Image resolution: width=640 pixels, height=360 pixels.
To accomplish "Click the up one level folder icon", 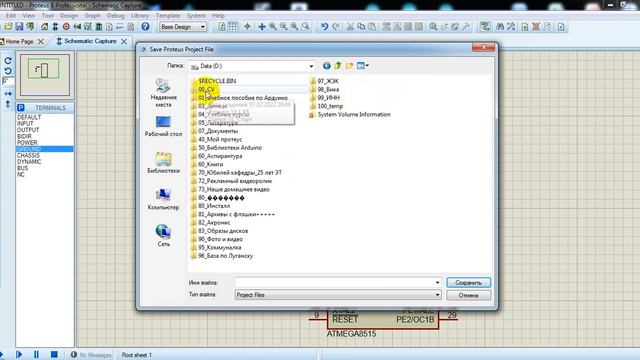I will [x=338, y=66].
